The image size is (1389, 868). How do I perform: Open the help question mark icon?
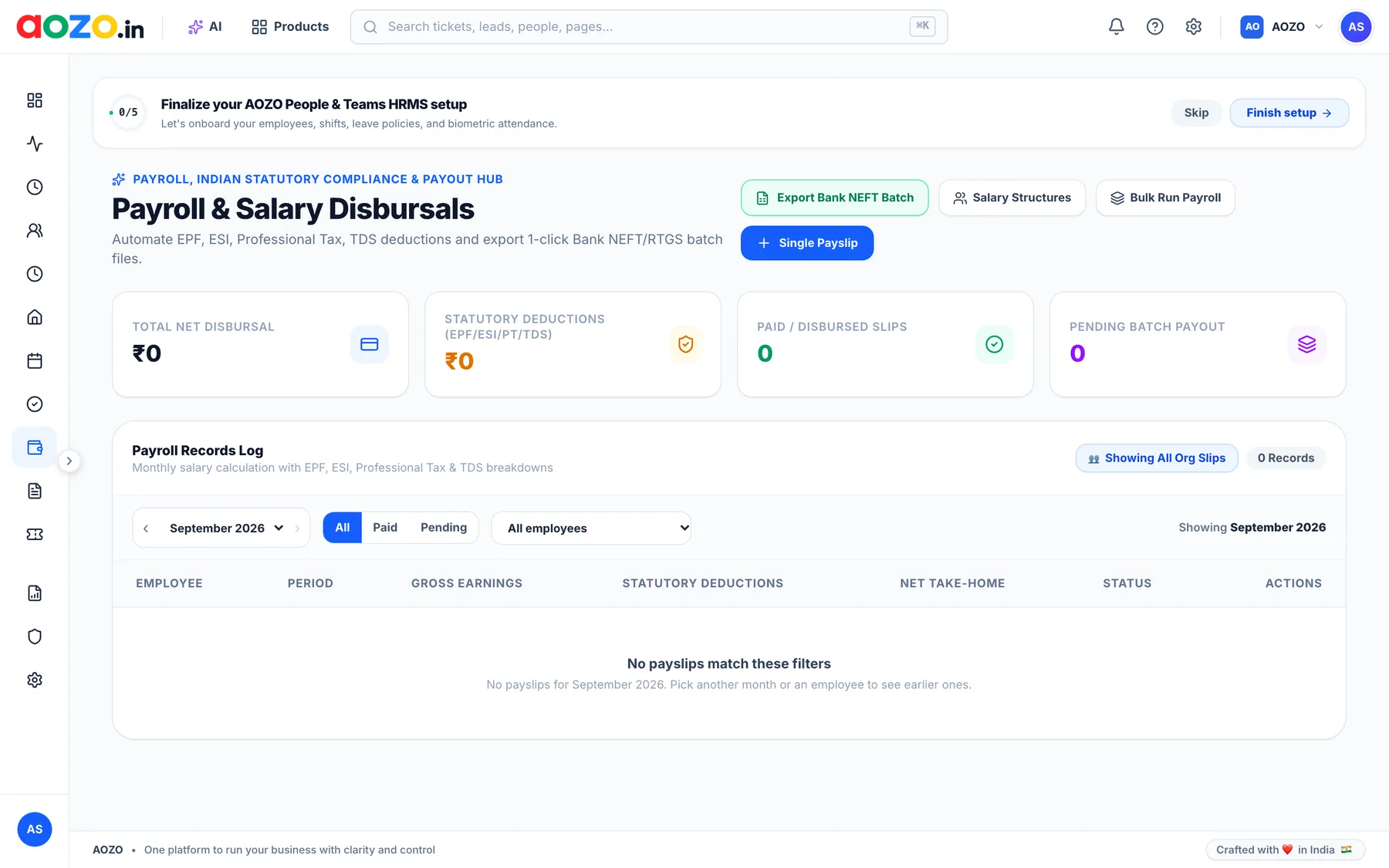pos(1155,27)
